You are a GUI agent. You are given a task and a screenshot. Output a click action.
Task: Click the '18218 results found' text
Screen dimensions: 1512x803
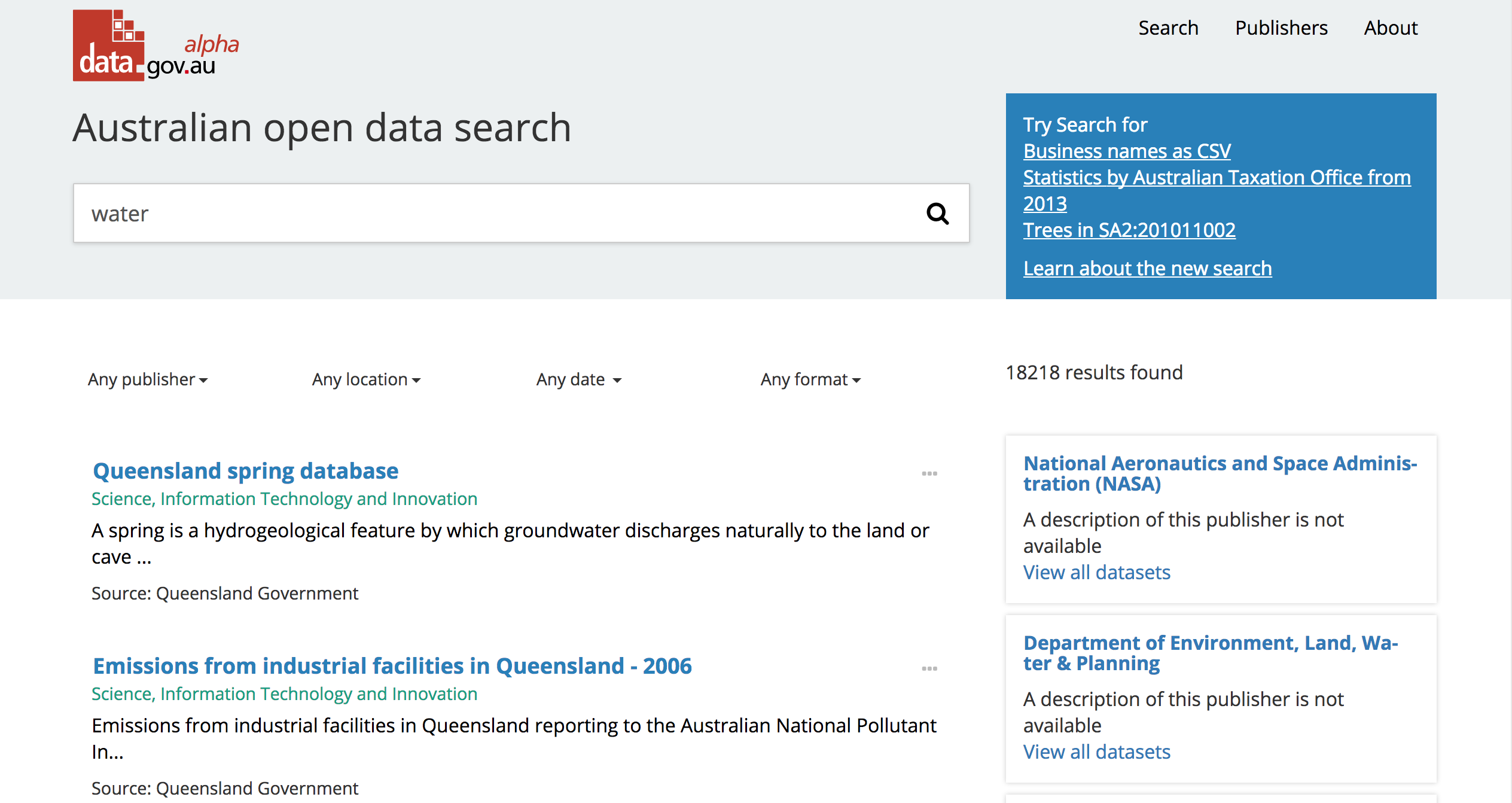[1094, 373]
